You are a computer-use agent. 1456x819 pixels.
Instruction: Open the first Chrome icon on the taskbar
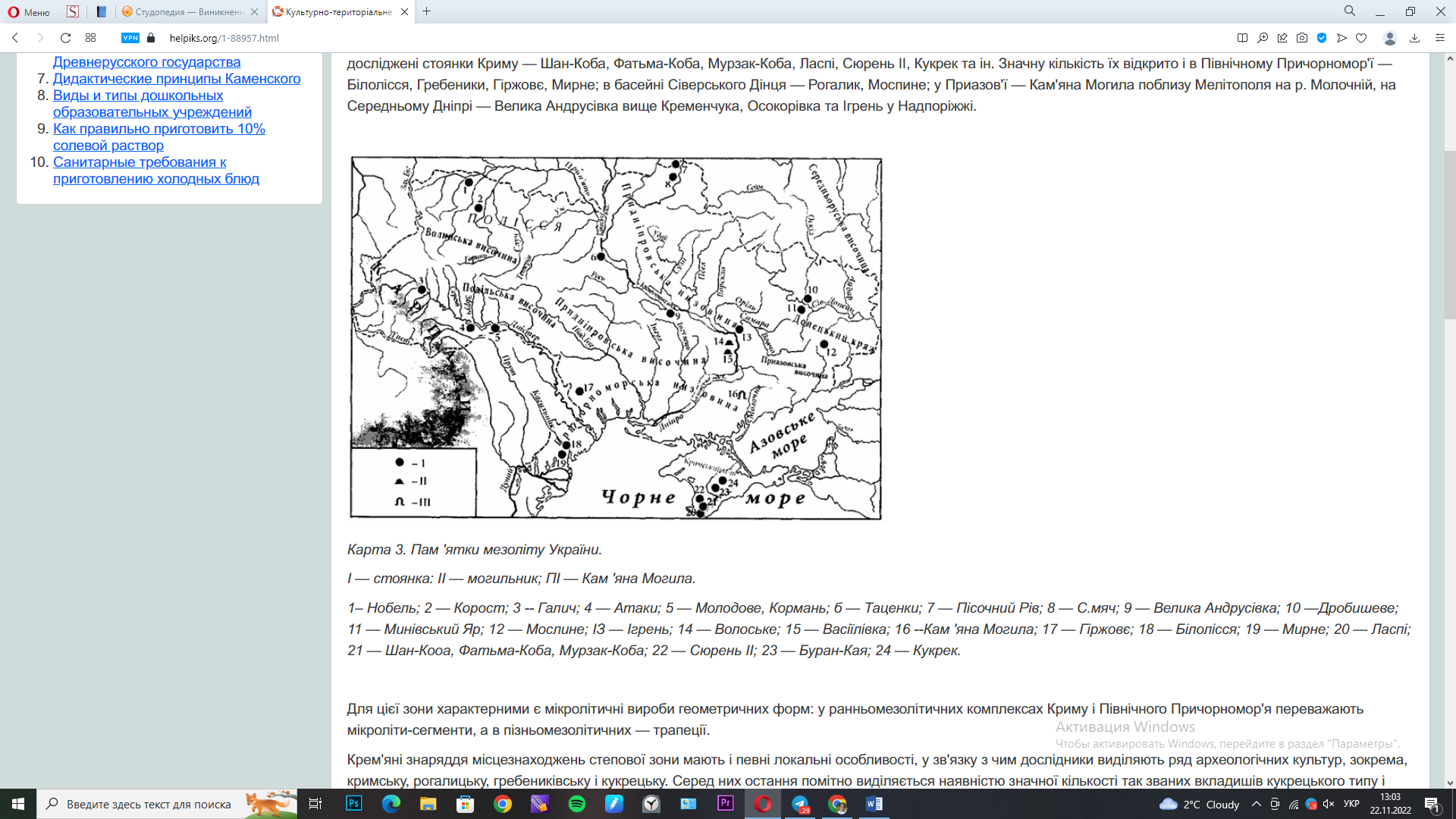click(503, 804)
